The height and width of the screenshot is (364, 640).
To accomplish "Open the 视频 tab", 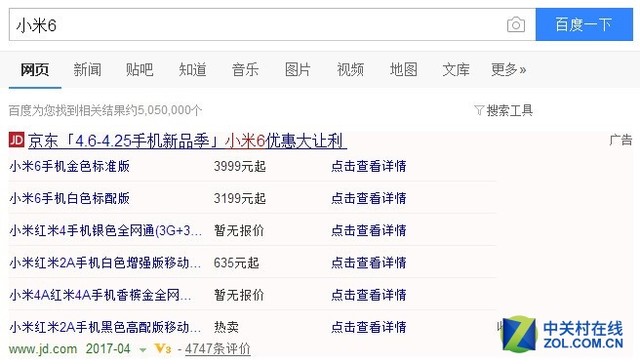I will pyautogui.click(x=350, y=69).
